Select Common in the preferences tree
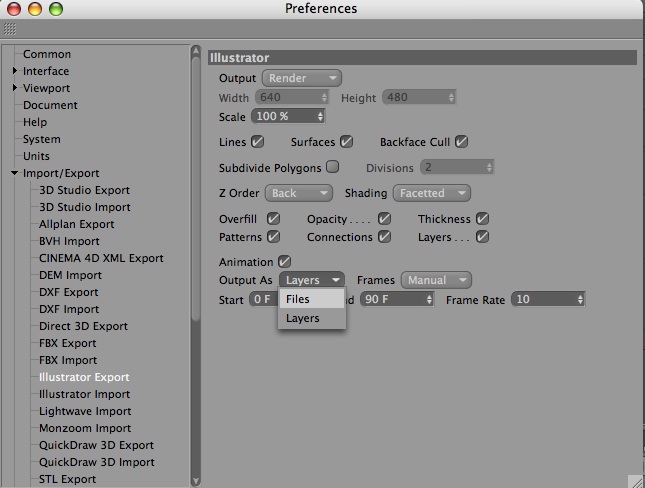Screen dimensions: 645x488 pyautogui.click(x=47, y=54)
